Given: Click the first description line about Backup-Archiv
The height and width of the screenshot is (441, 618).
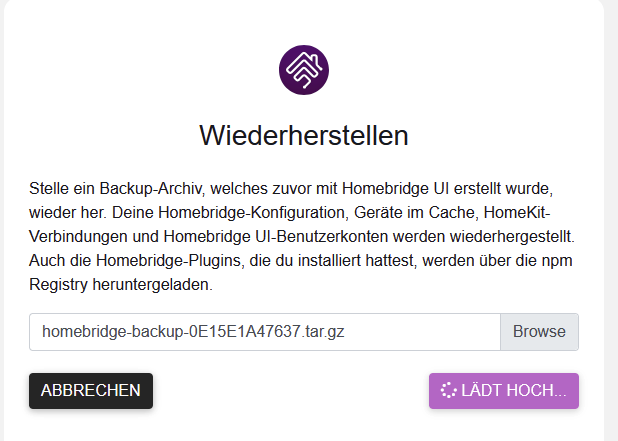Looking at the screenshot, I should click(x=291, y=189).
